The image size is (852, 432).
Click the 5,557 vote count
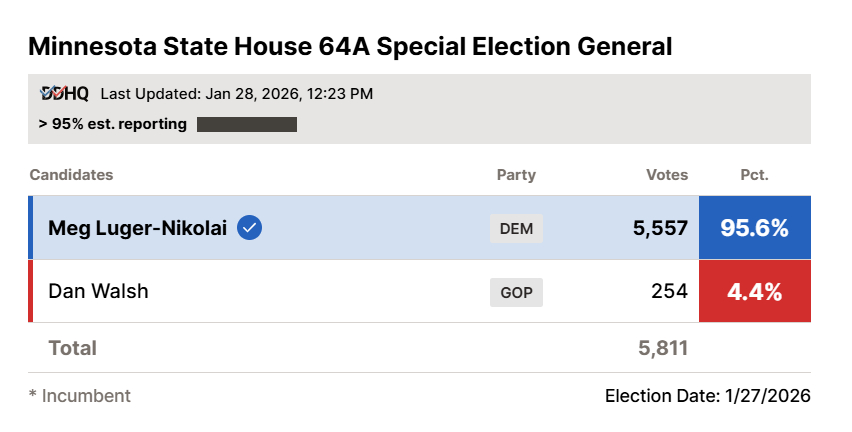point(660,228)
